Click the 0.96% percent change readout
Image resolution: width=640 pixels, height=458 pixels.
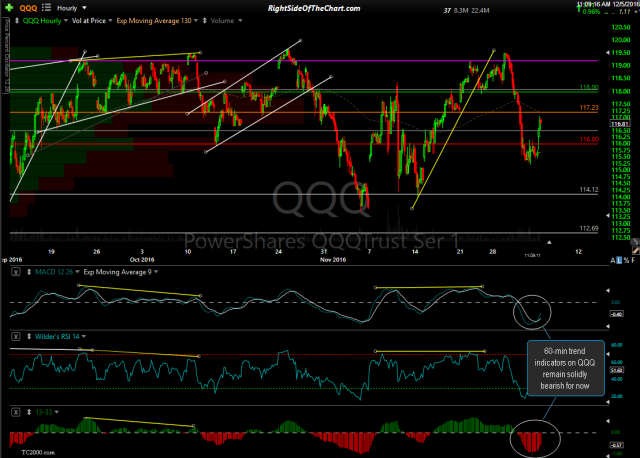coord(591,12)
